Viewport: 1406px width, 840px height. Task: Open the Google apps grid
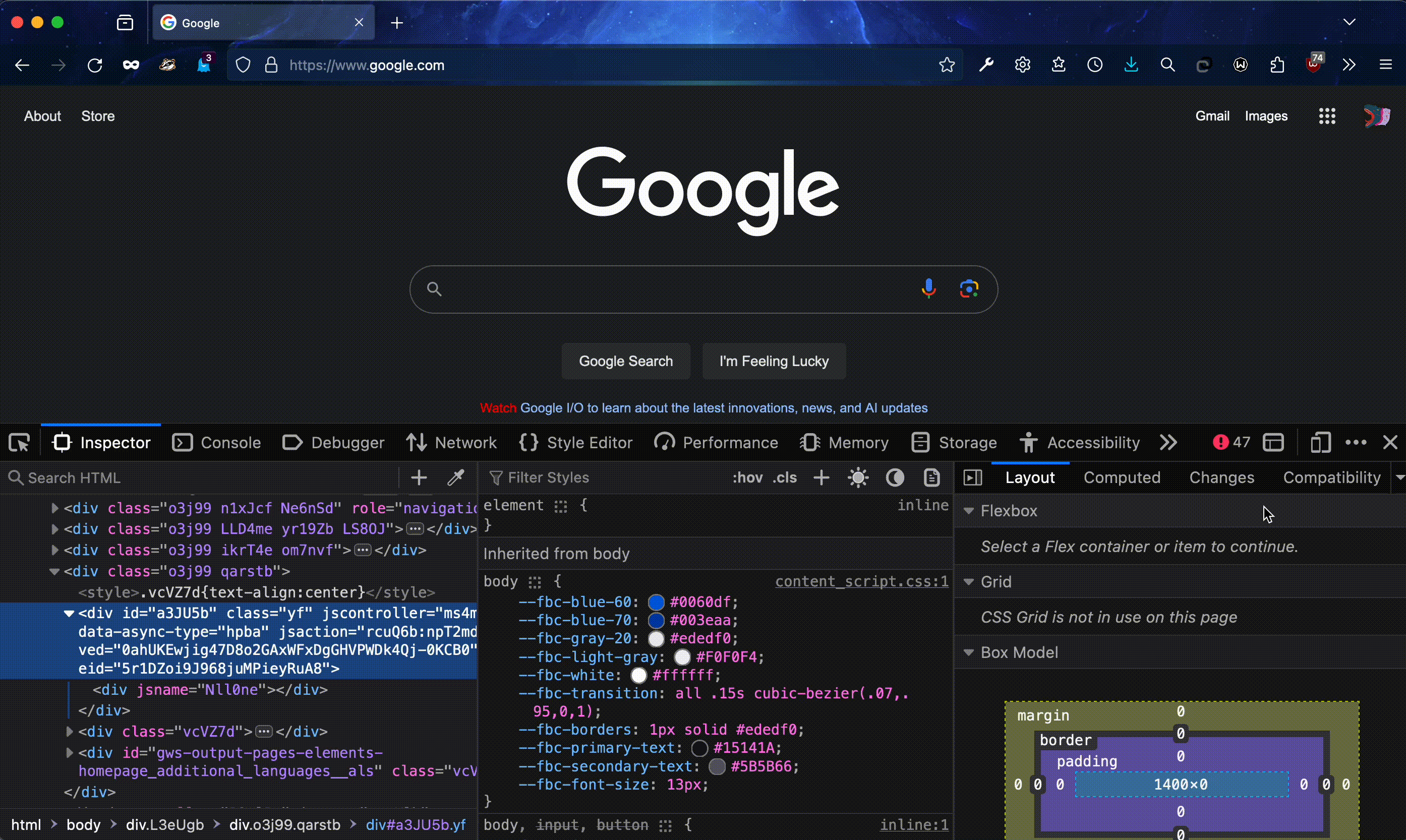point(1327,116)
